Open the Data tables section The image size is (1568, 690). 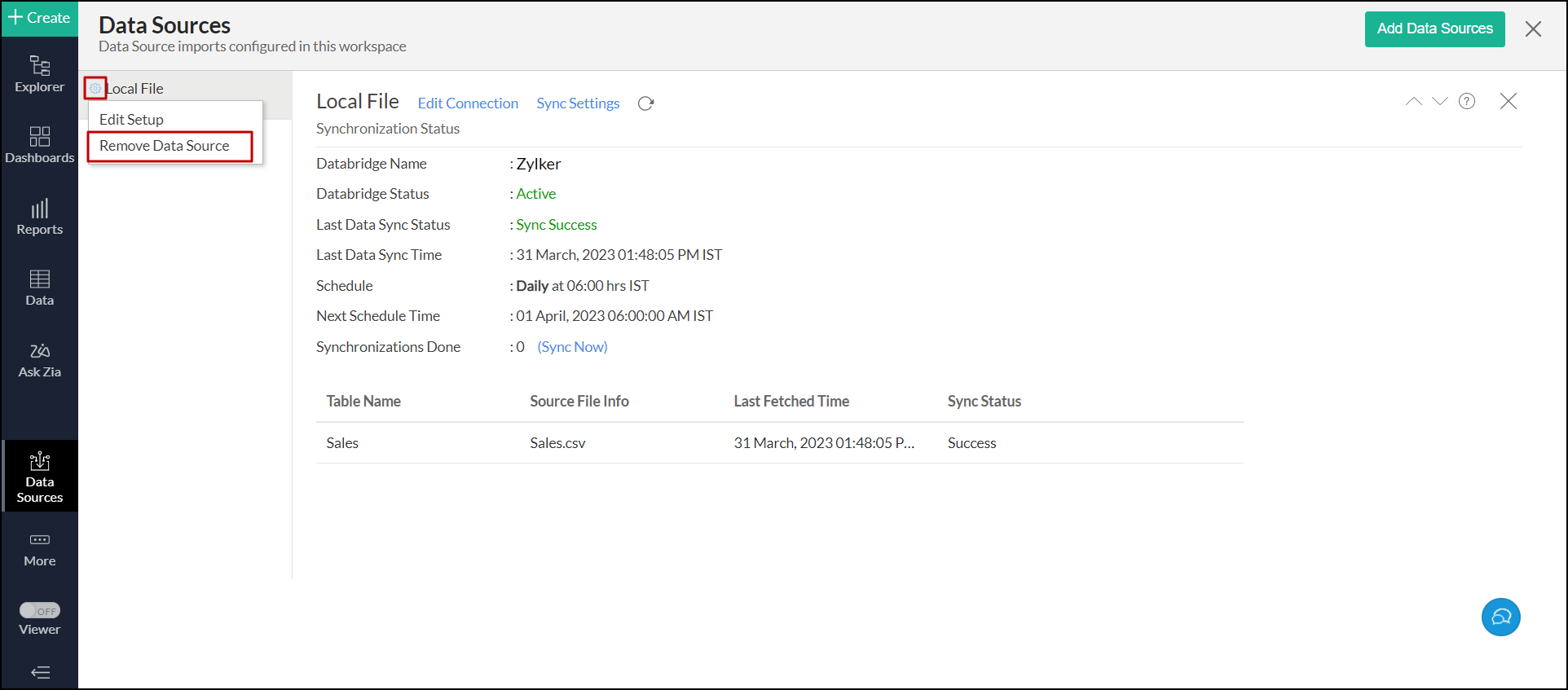(39, 288)
